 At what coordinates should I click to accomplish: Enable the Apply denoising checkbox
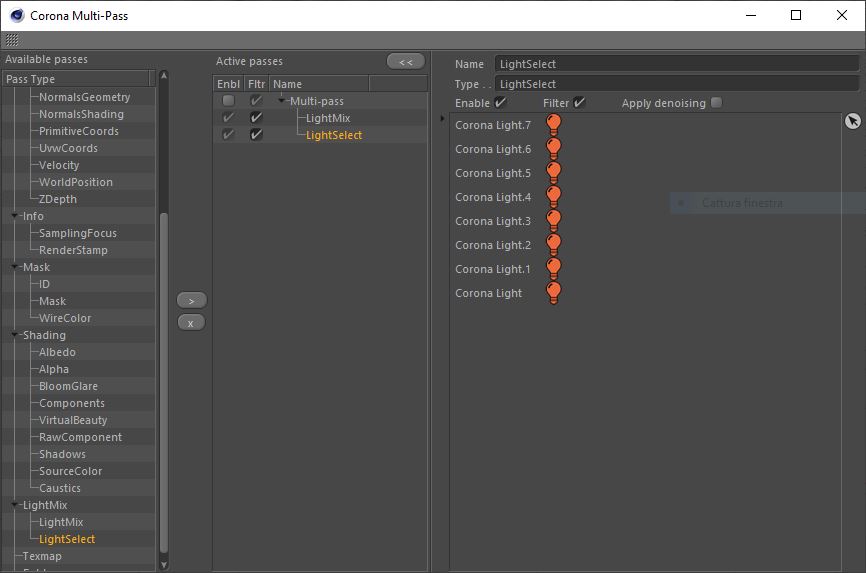tap(716, 102)
